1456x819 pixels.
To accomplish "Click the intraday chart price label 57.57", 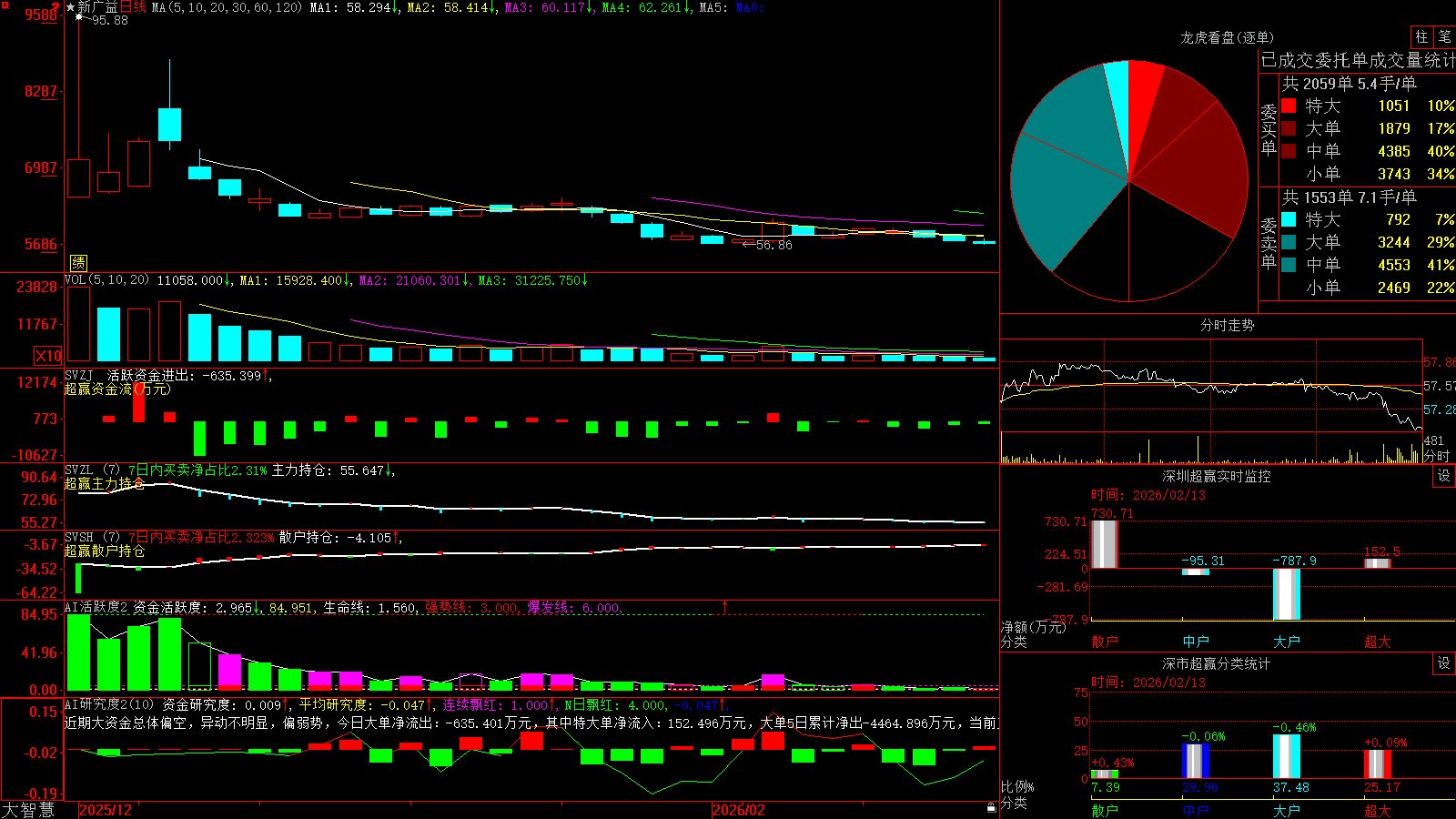I will [1439, 386].
